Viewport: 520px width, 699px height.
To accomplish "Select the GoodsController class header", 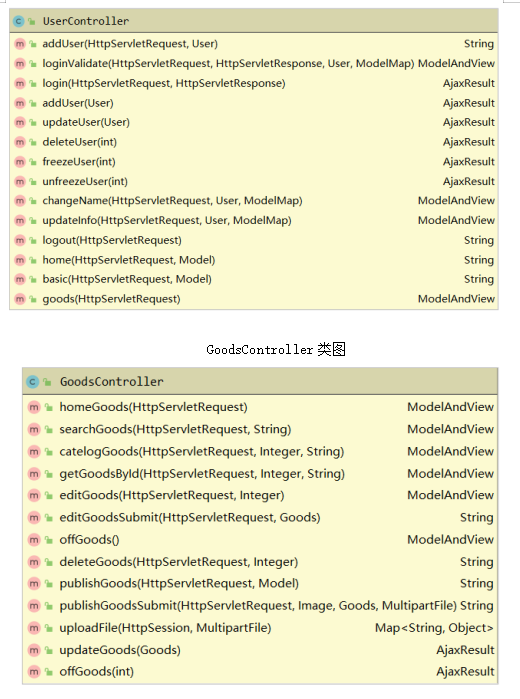I will click(260, 382).
